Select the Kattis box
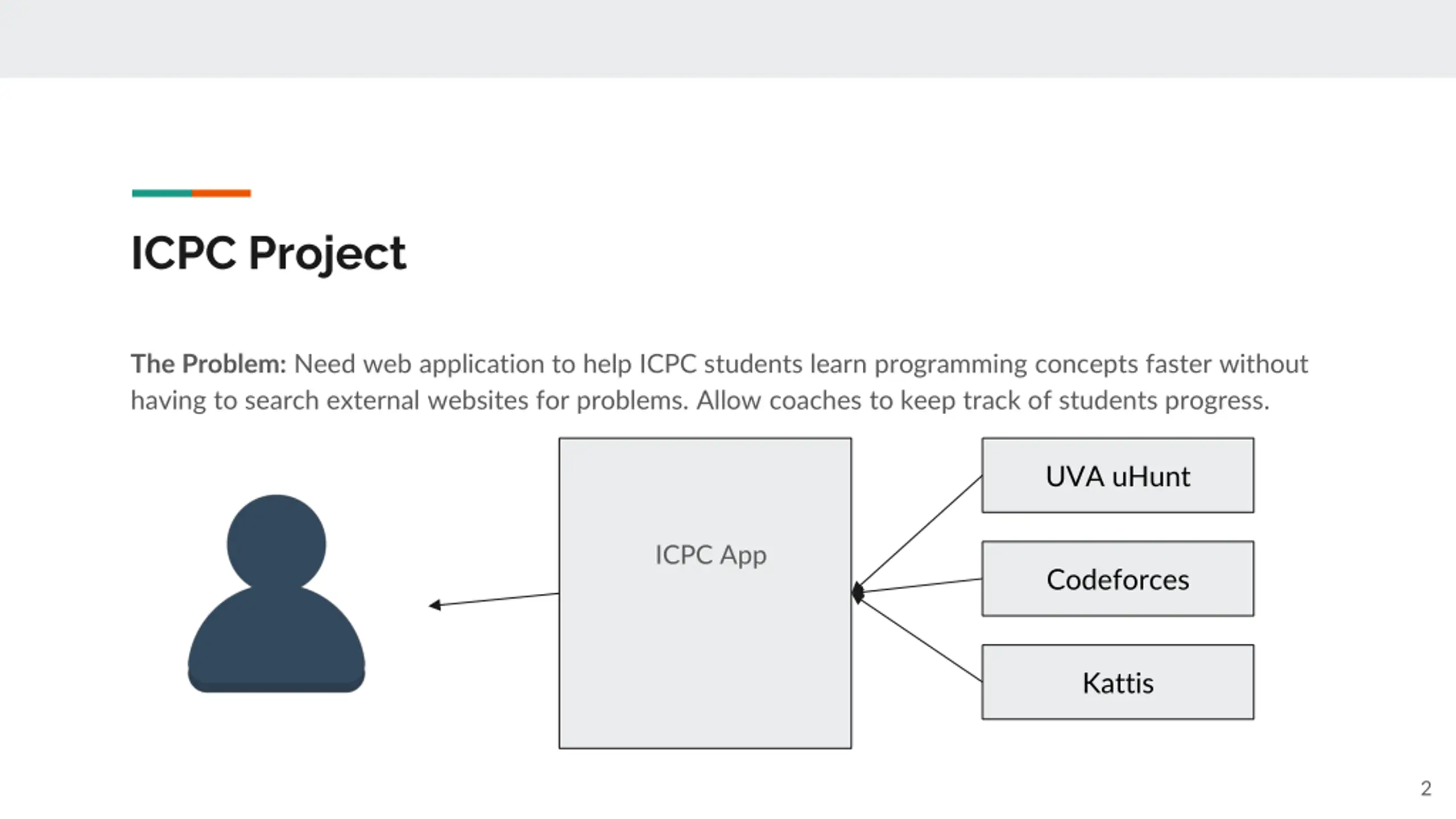The height and width of the screenshot is (819, 1456). point(1118,682)
